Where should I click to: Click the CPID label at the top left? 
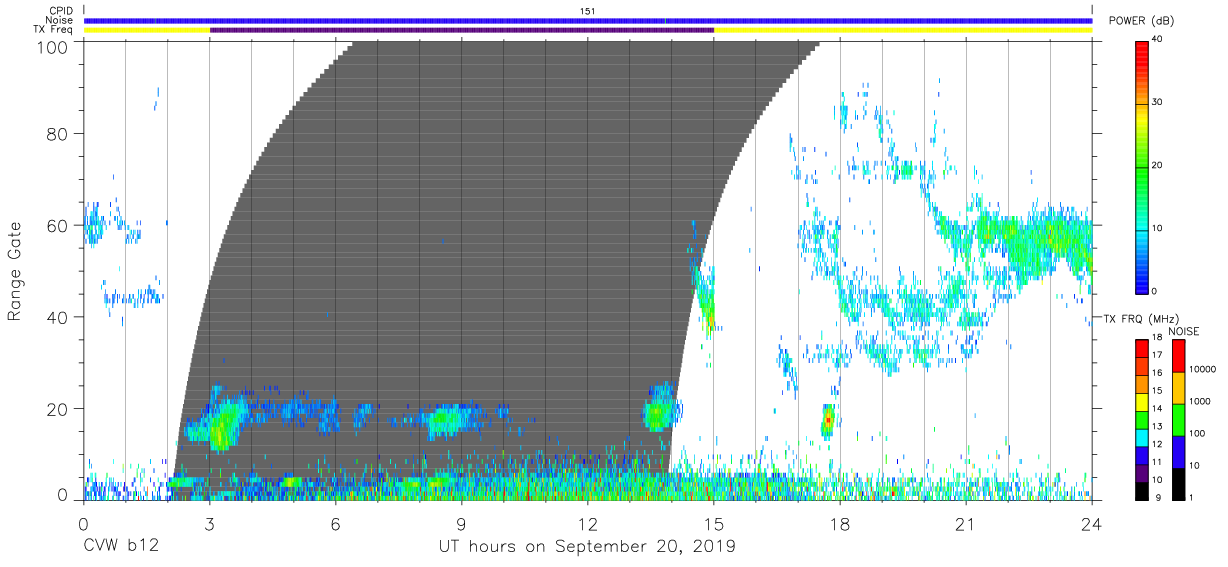(61, 11)
